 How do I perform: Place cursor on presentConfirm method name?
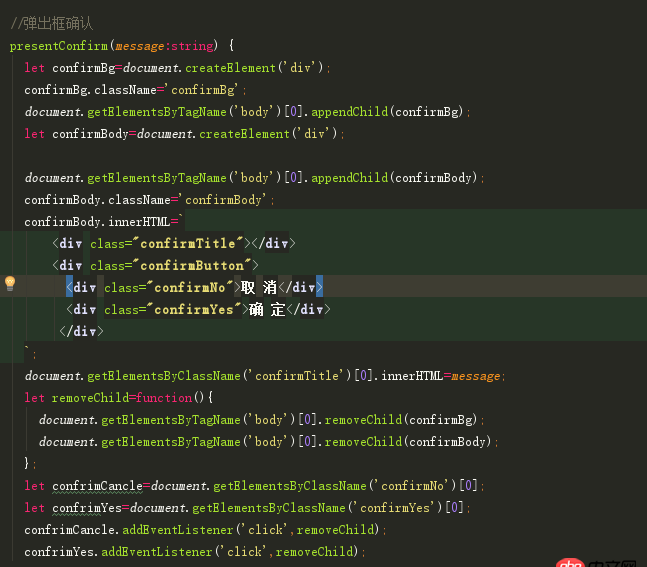click(x=59, y=46)
